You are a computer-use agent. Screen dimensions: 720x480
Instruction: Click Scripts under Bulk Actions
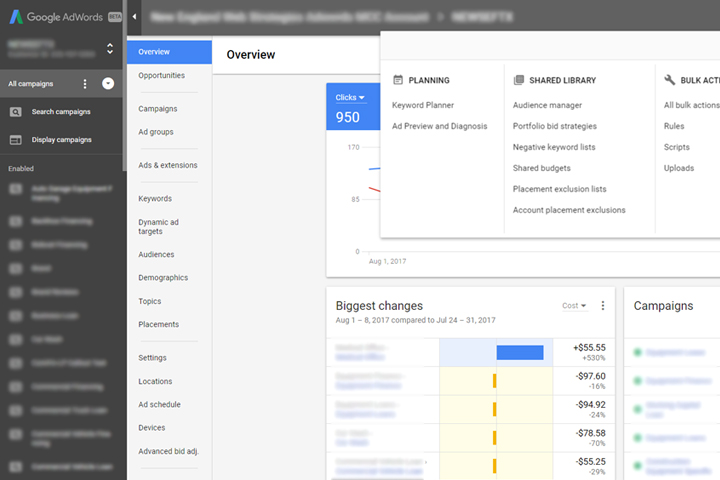(677, 147)
